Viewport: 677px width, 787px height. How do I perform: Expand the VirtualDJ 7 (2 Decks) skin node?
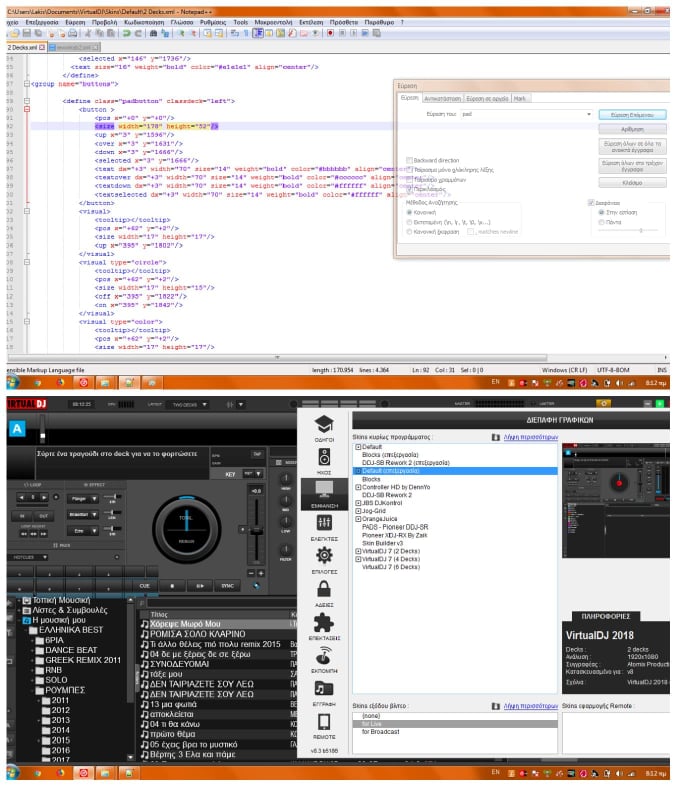[x=358, y=551]
